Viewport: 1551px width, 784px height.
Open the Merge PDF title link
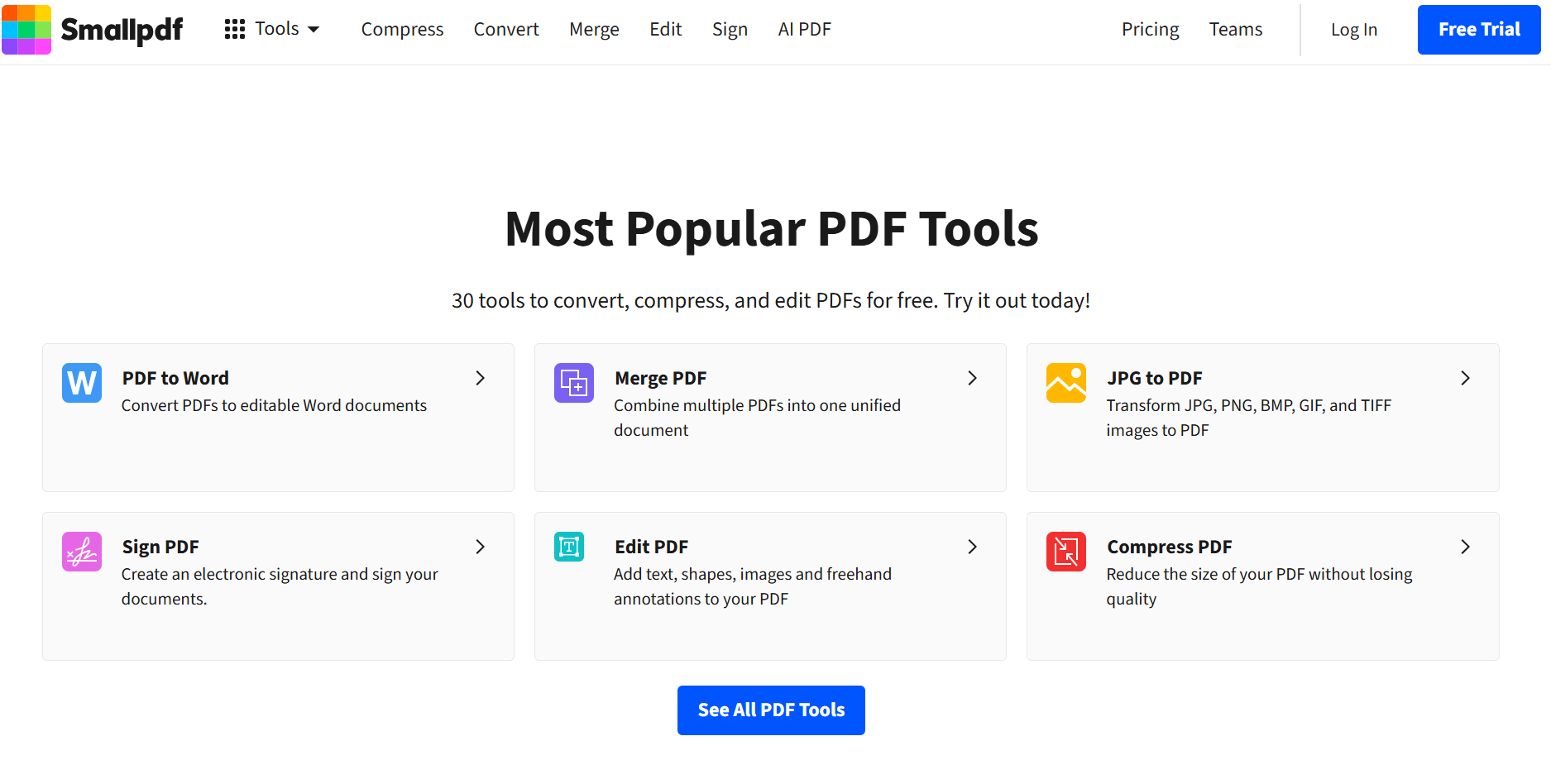click(x=660, y=378)
